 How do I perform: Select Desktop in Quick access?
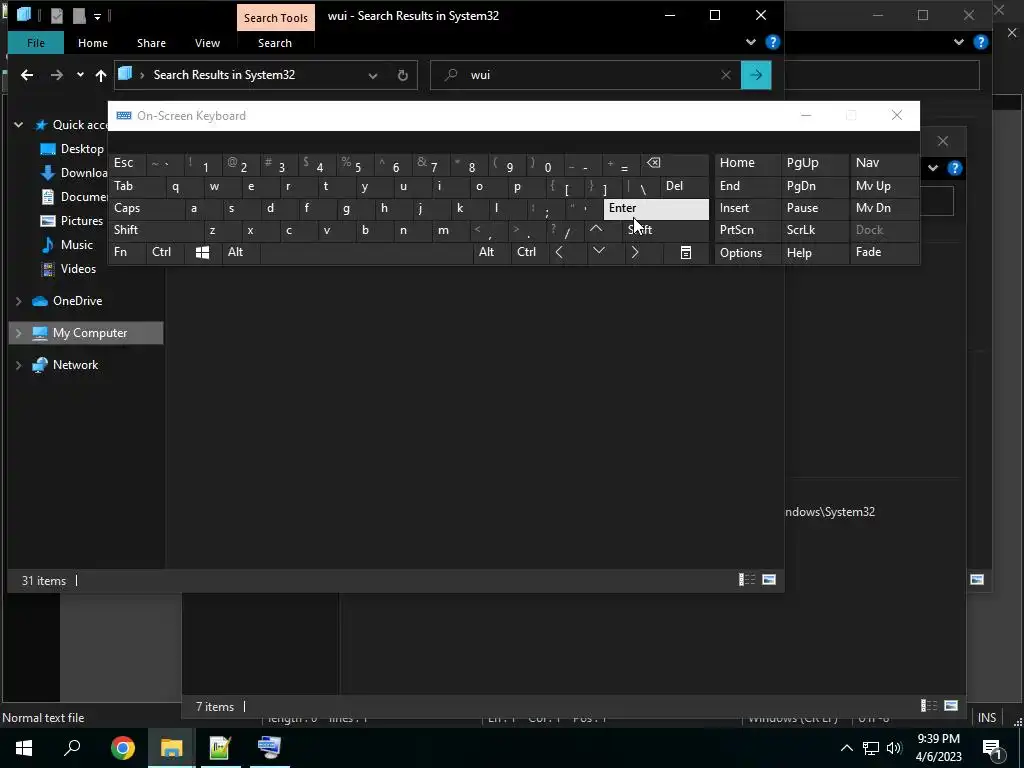[72, 149]
